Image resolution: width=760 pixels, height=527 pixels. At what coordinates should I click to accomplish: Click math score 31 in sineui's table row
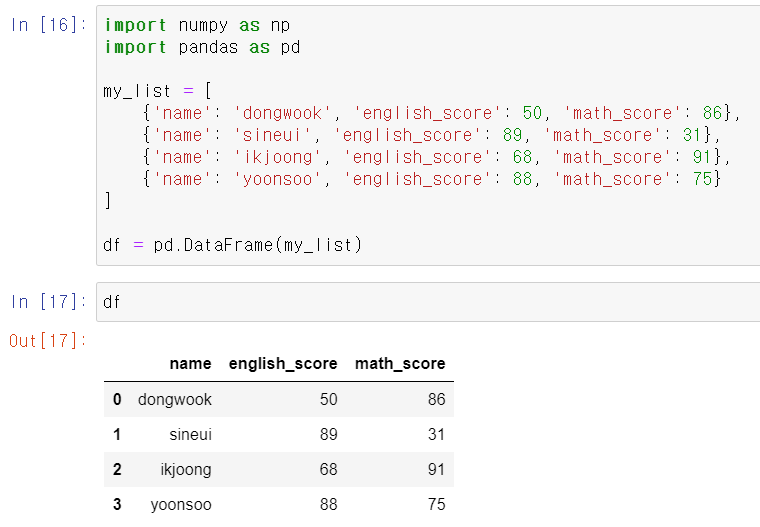(436, 434)
